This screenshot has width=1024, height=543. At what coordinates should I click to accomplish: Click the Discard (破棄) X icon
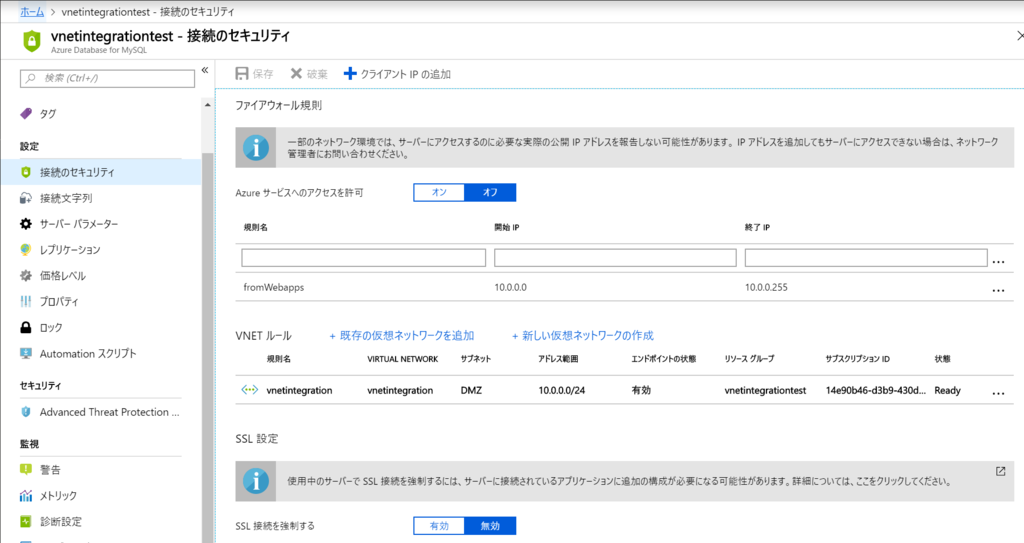coord(296,74)
